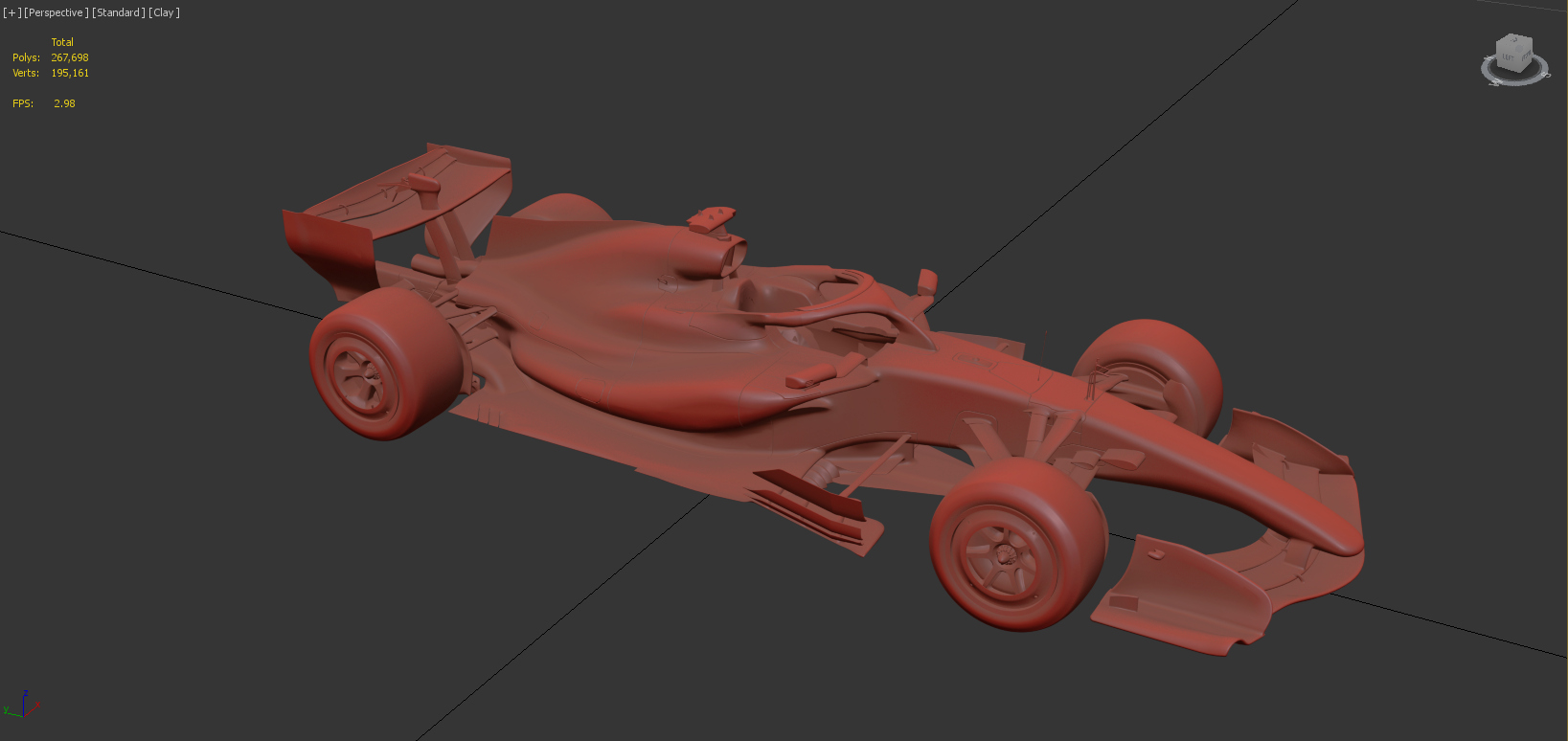Open the [+] viewport general menu
Screen dimensions: 1568x741
[12, 12]
